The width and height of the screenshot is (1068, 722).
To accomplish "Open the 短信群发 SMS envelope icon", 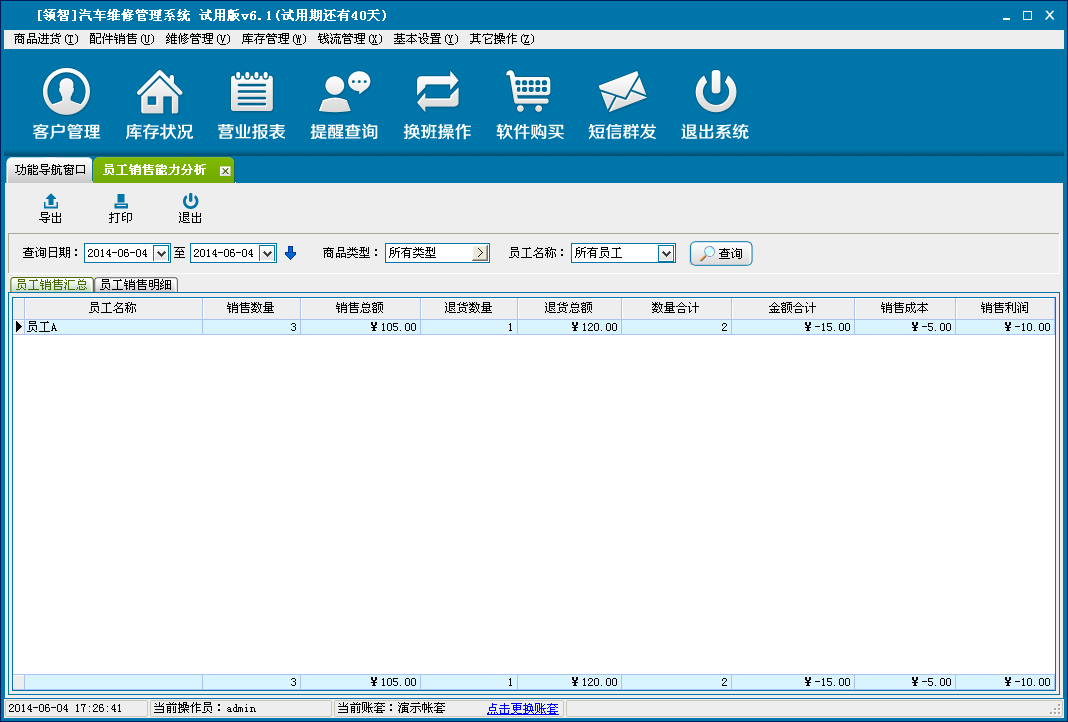I will [622, 94].
